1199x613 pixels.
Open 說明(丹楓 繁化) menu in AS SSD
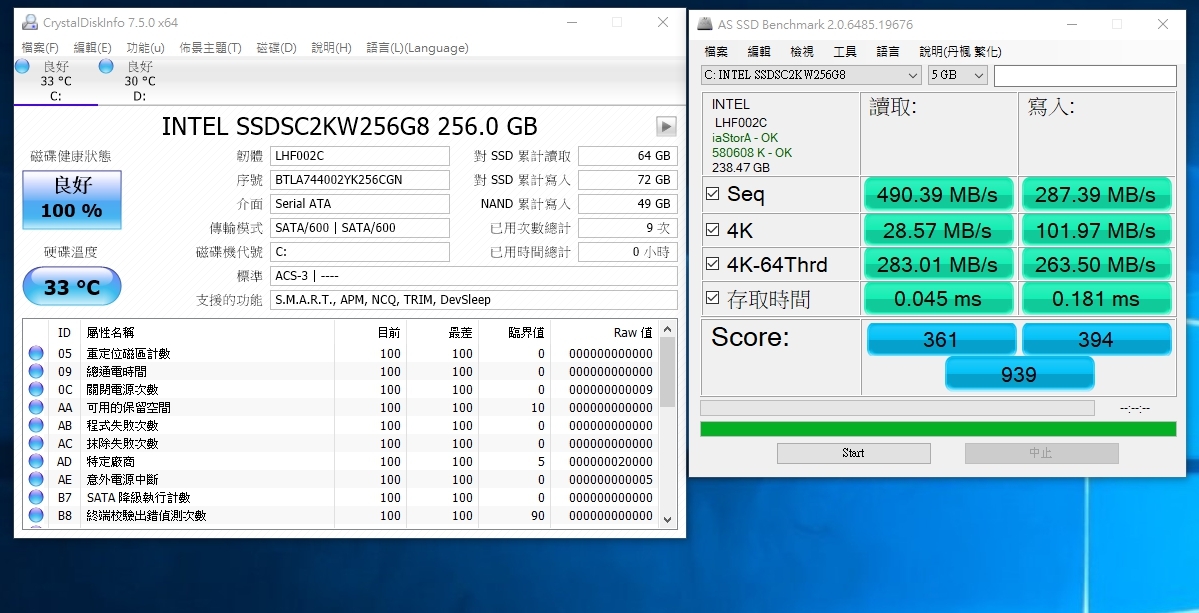click(x=960, y=52)
